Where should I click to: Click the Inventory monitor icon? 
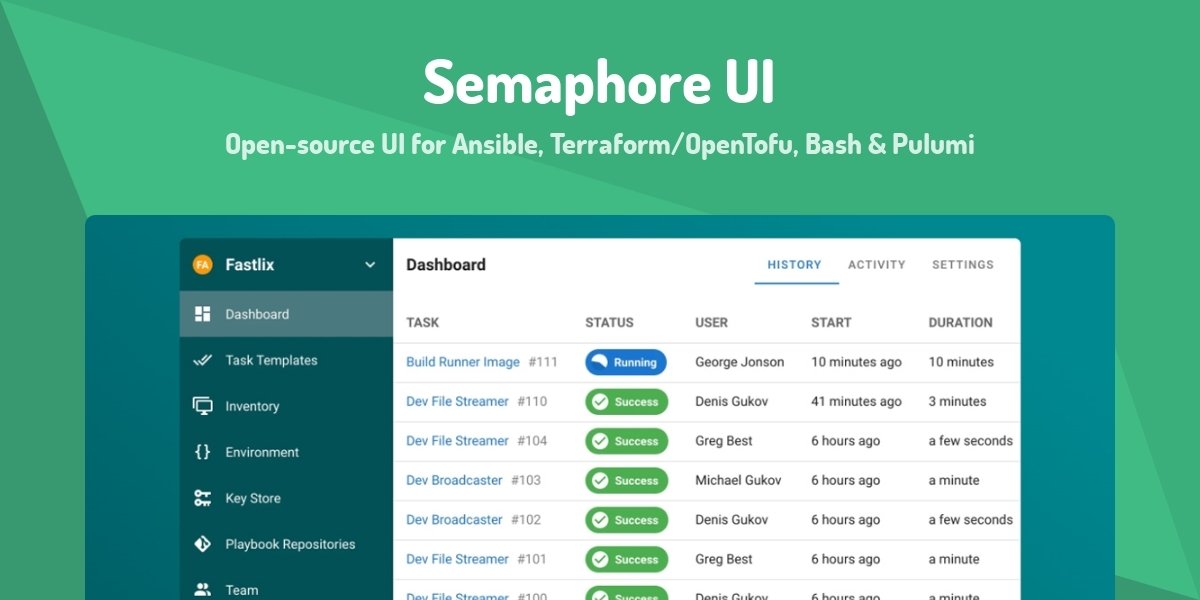pyautogui.click(x=202, y=406)
